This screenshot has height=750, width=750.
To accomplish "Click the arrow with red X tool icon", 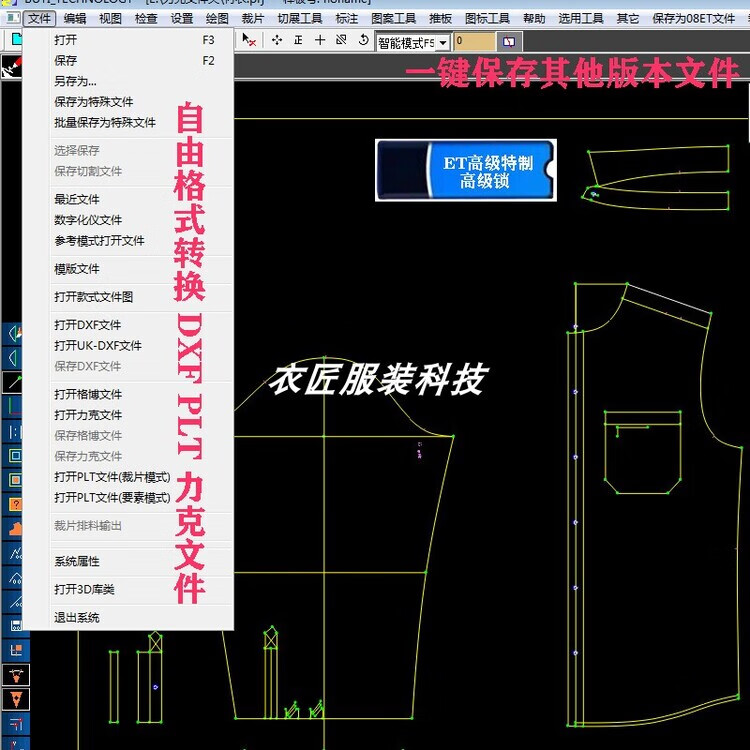I will pyautogui.click(x=249, y=41).
